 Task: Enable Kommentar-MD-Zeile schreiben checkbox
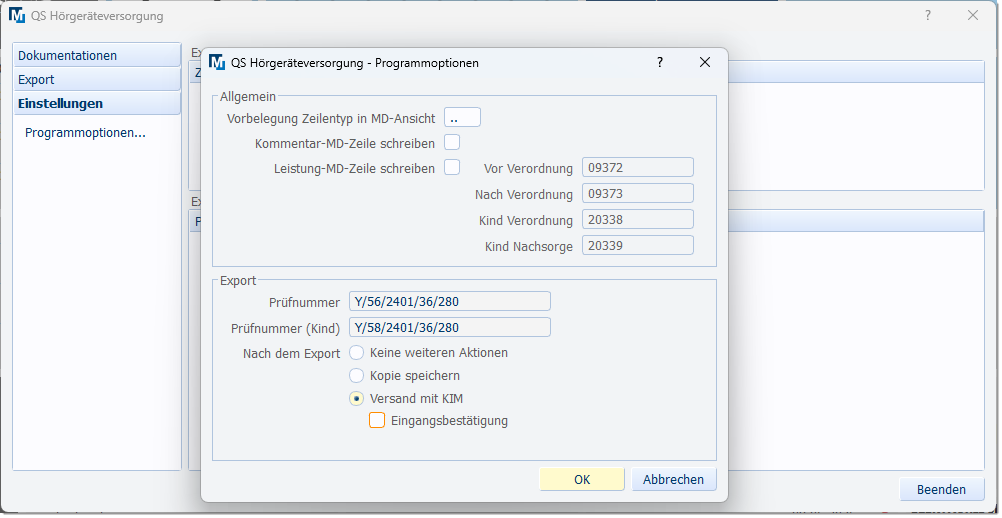pyautogui.click(x=452, y=142)
